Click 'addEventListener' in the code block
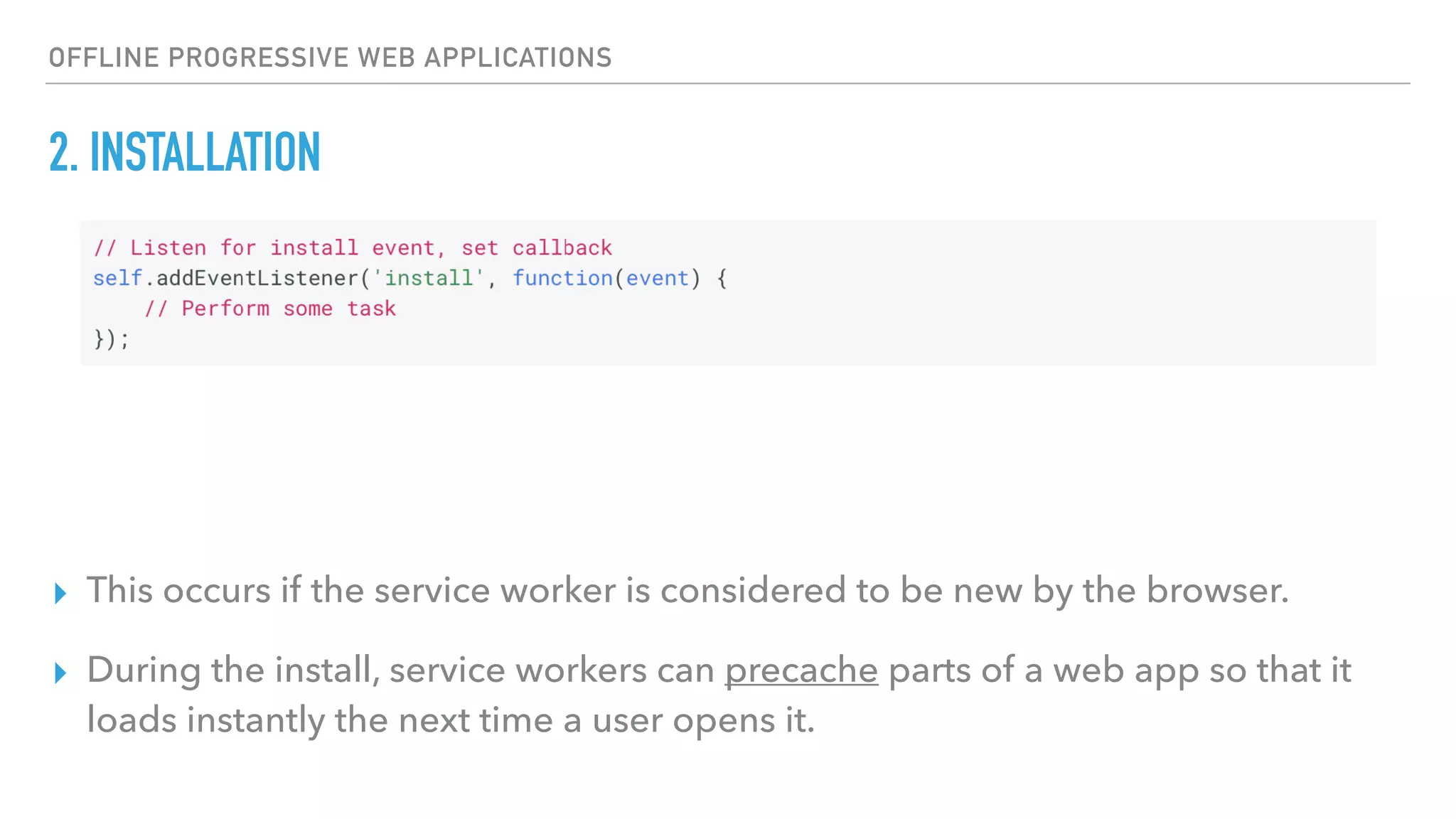 point(257,278)
